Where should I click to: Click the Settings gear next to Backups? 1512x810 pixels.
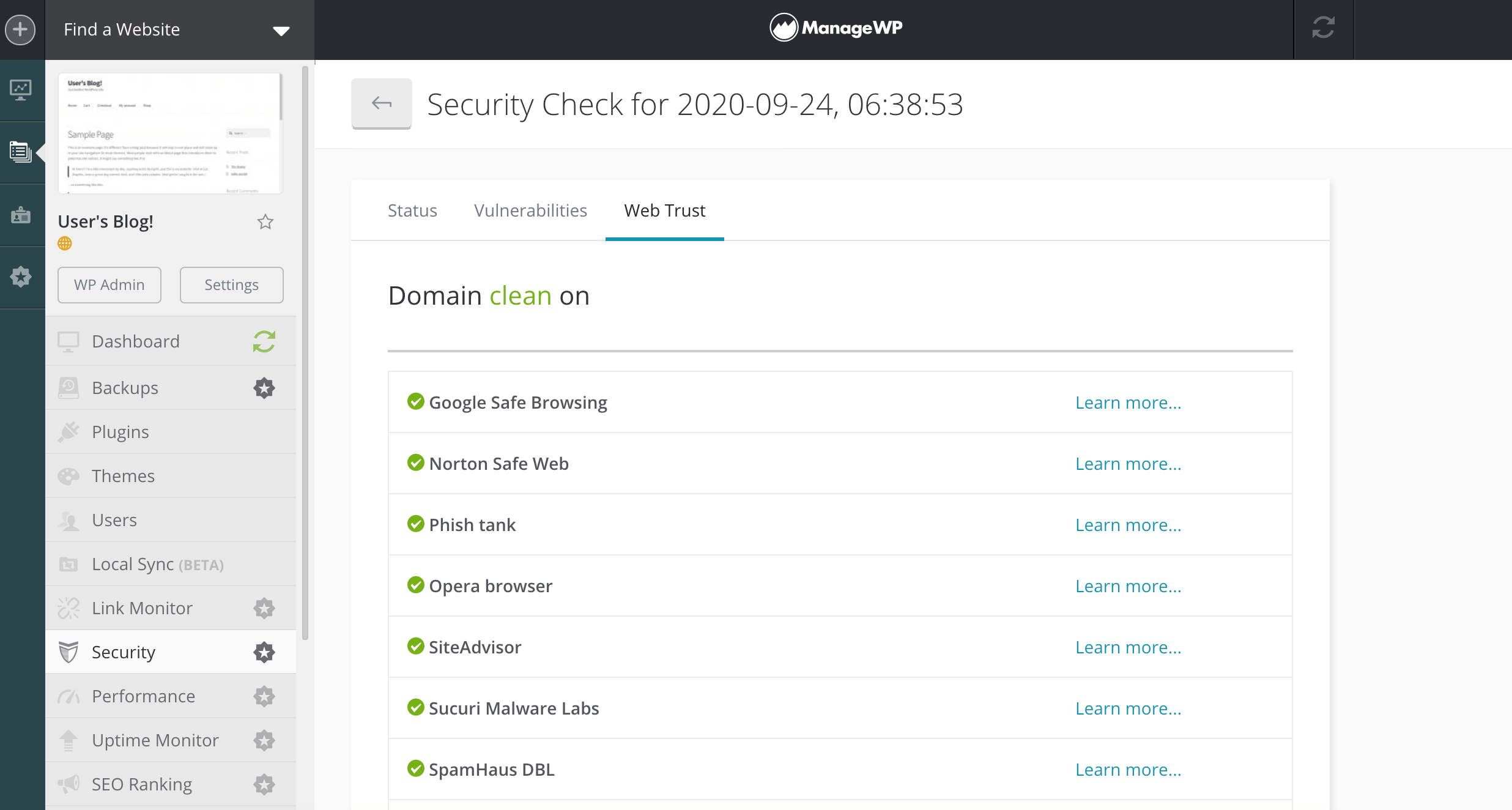tap(264, 387)
